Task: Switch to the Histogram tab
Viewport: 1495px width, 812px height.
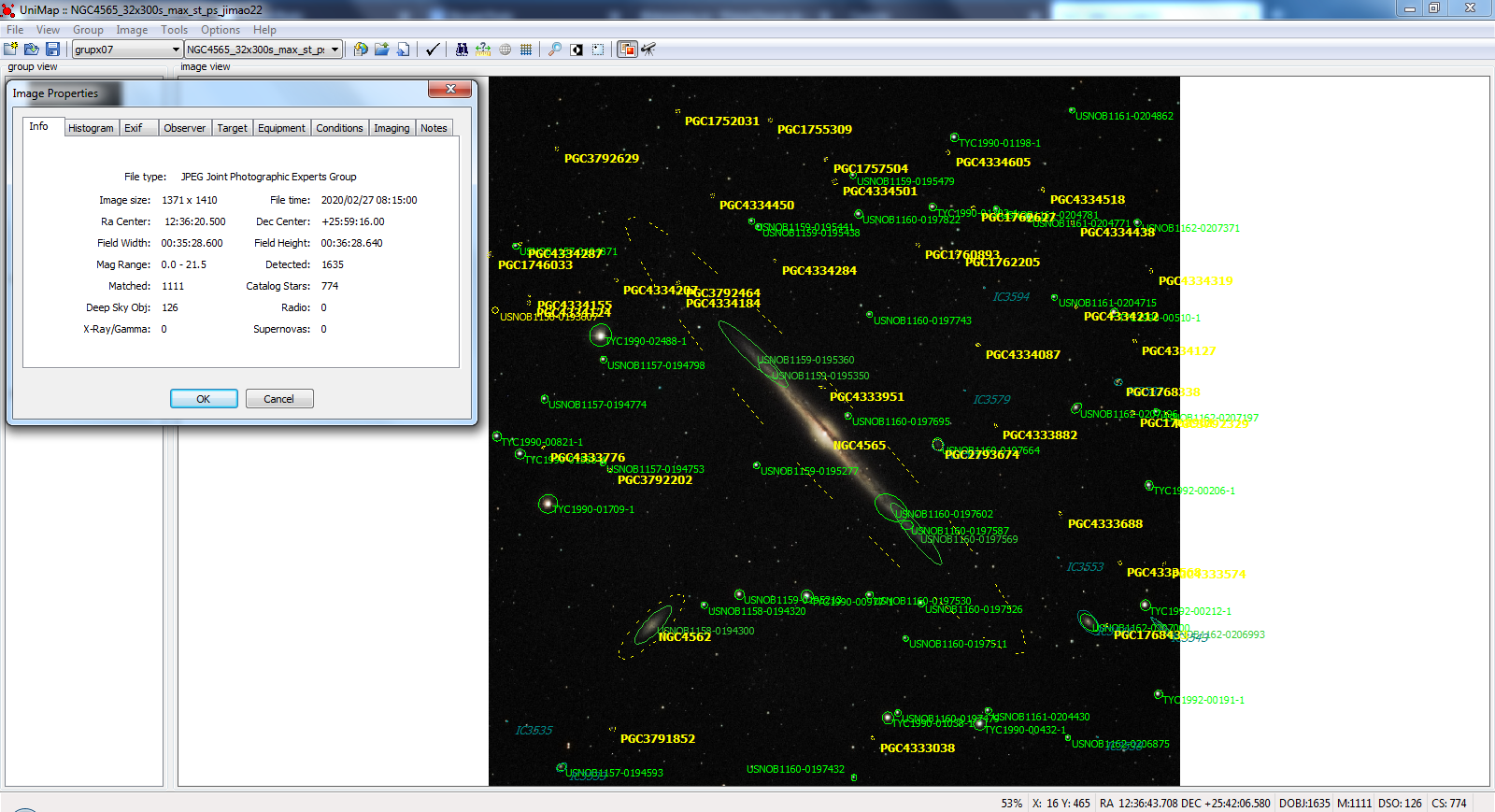Action: click(91, 128)
